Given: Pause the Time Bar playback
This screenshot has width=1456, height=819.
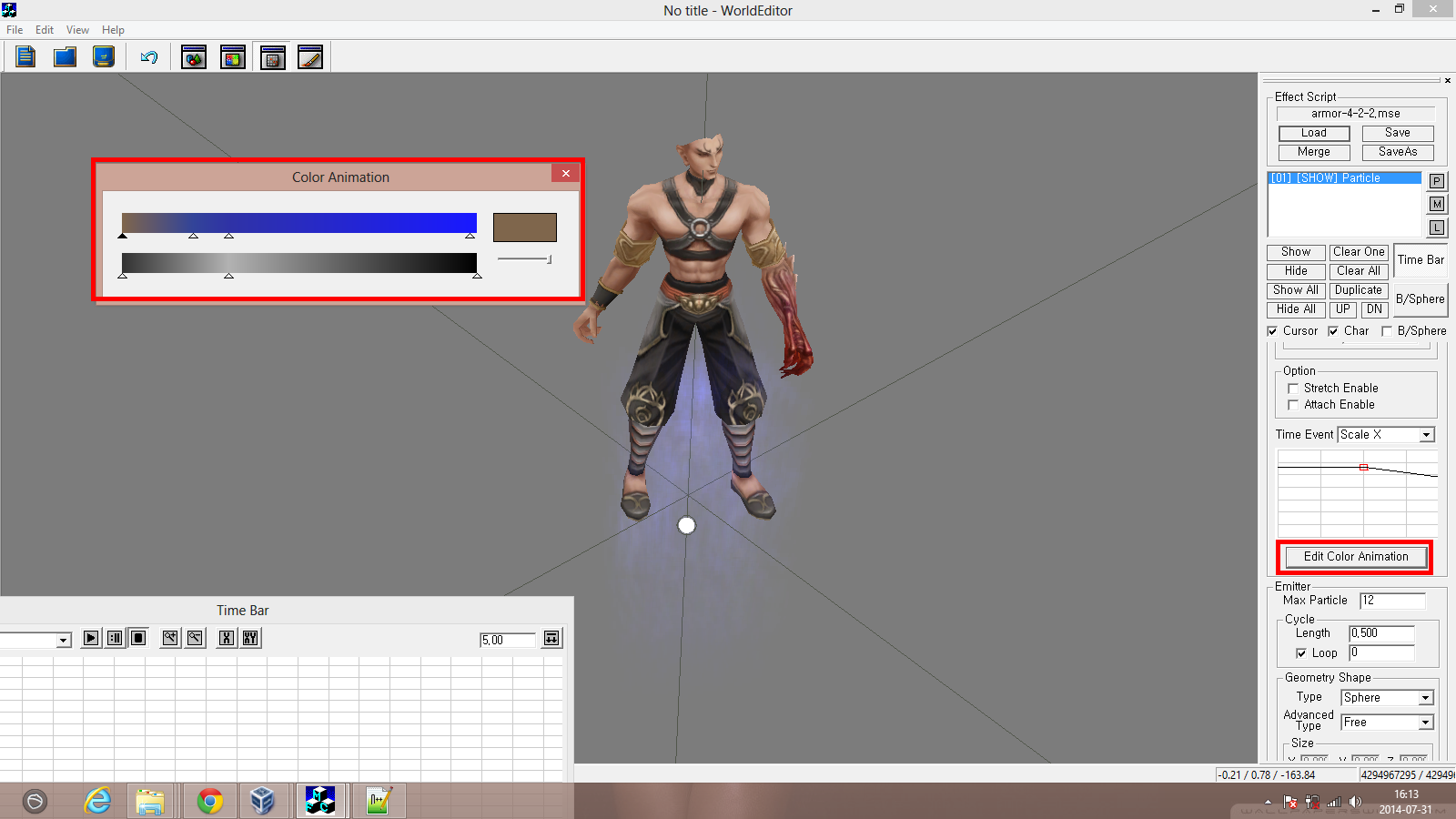Looking at the screenshot, I should point(115,638).
